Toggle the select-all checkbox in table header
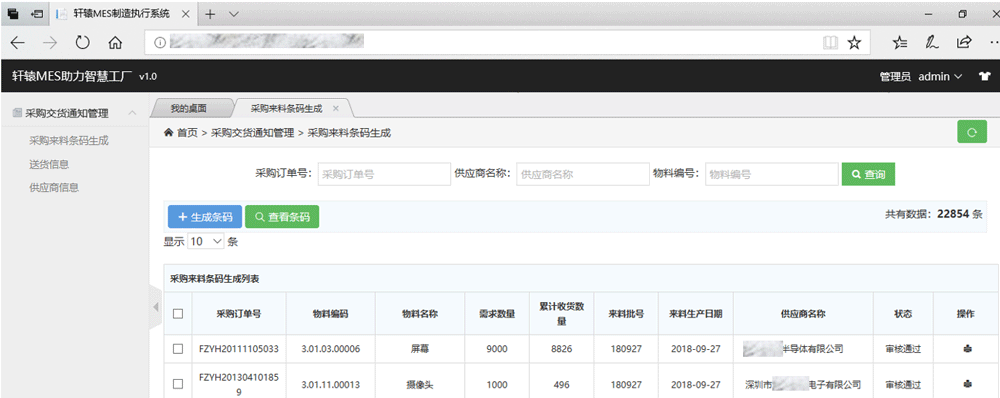 [x=178, y=313]
